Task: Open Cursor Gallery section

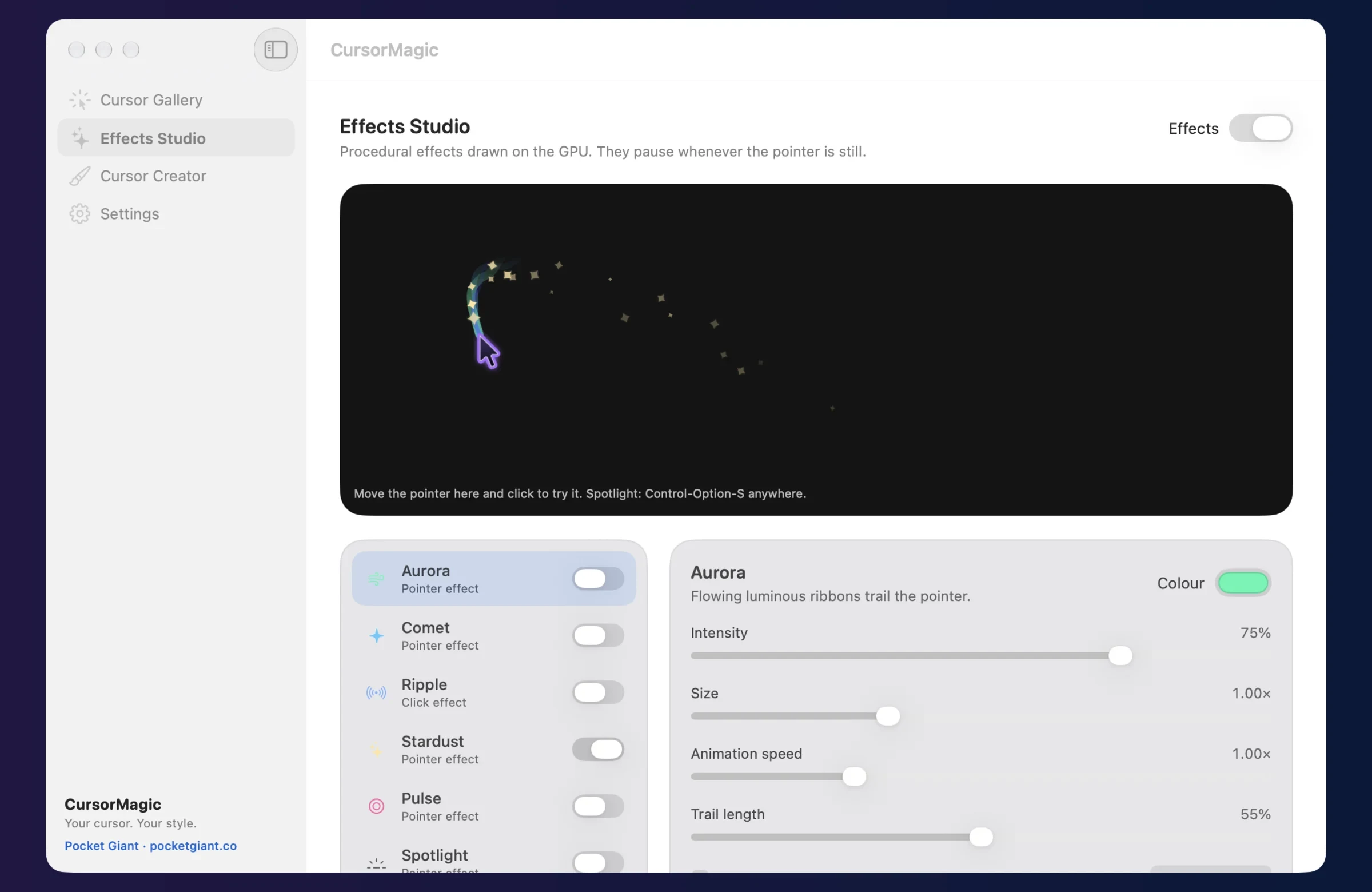Action: click(176, 99)
